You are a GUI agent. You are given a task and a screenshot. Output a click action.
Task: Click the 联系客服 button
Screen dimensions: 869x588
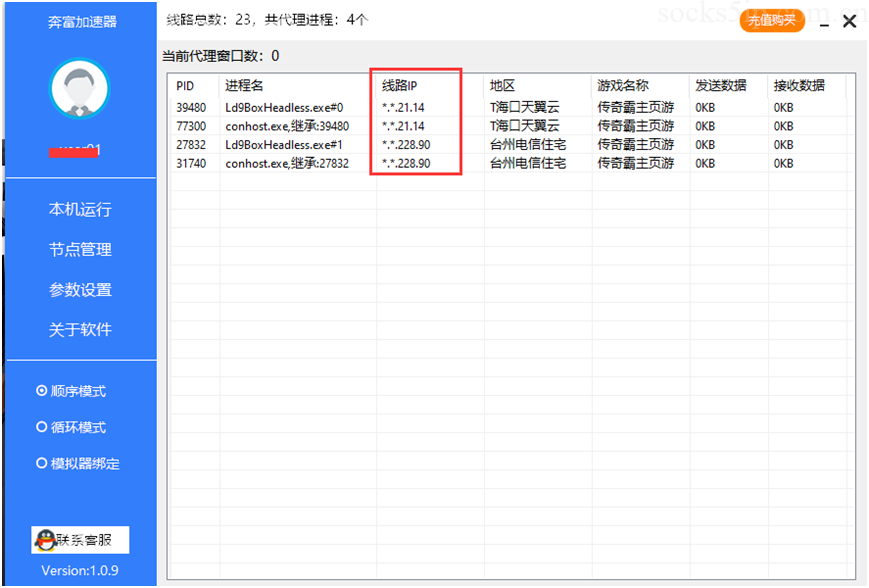point(80,541)
